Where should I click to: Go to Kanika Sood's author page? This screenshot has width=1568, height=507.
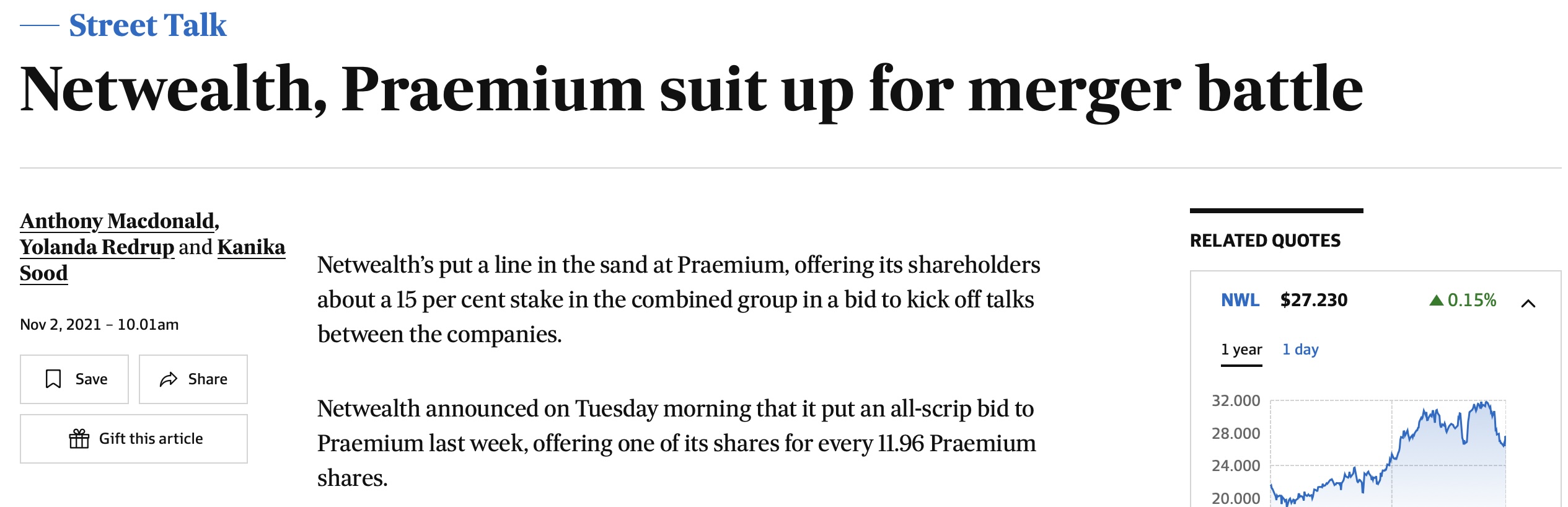point(250,247)
